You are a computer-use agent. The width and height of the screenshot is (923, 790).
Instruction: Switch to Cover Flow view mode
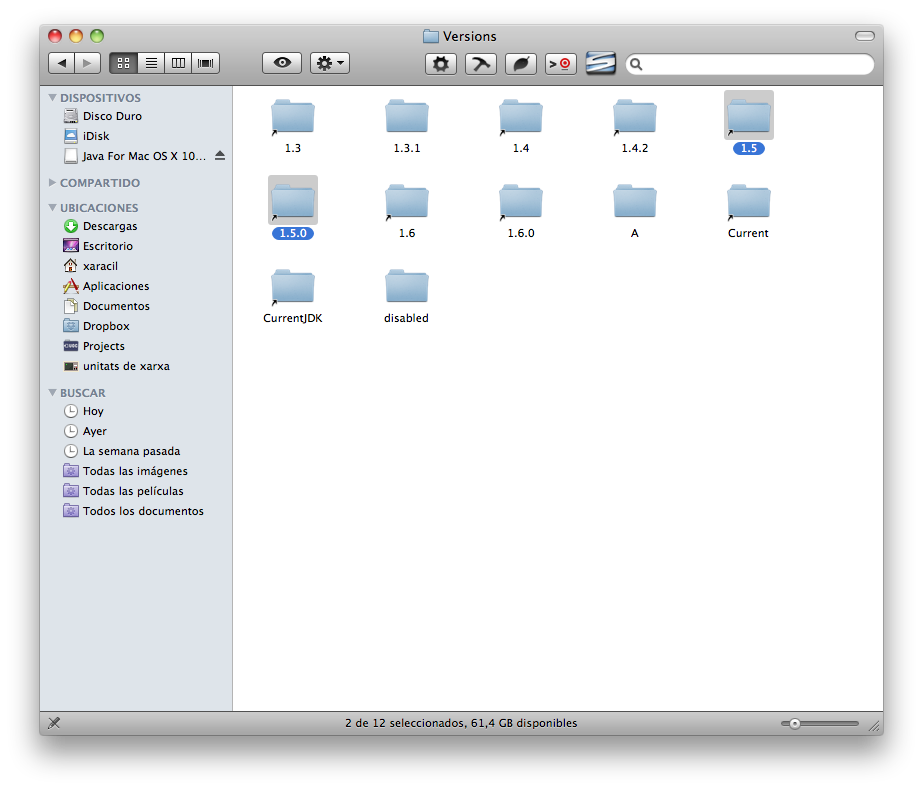click(x=205, y=63)
